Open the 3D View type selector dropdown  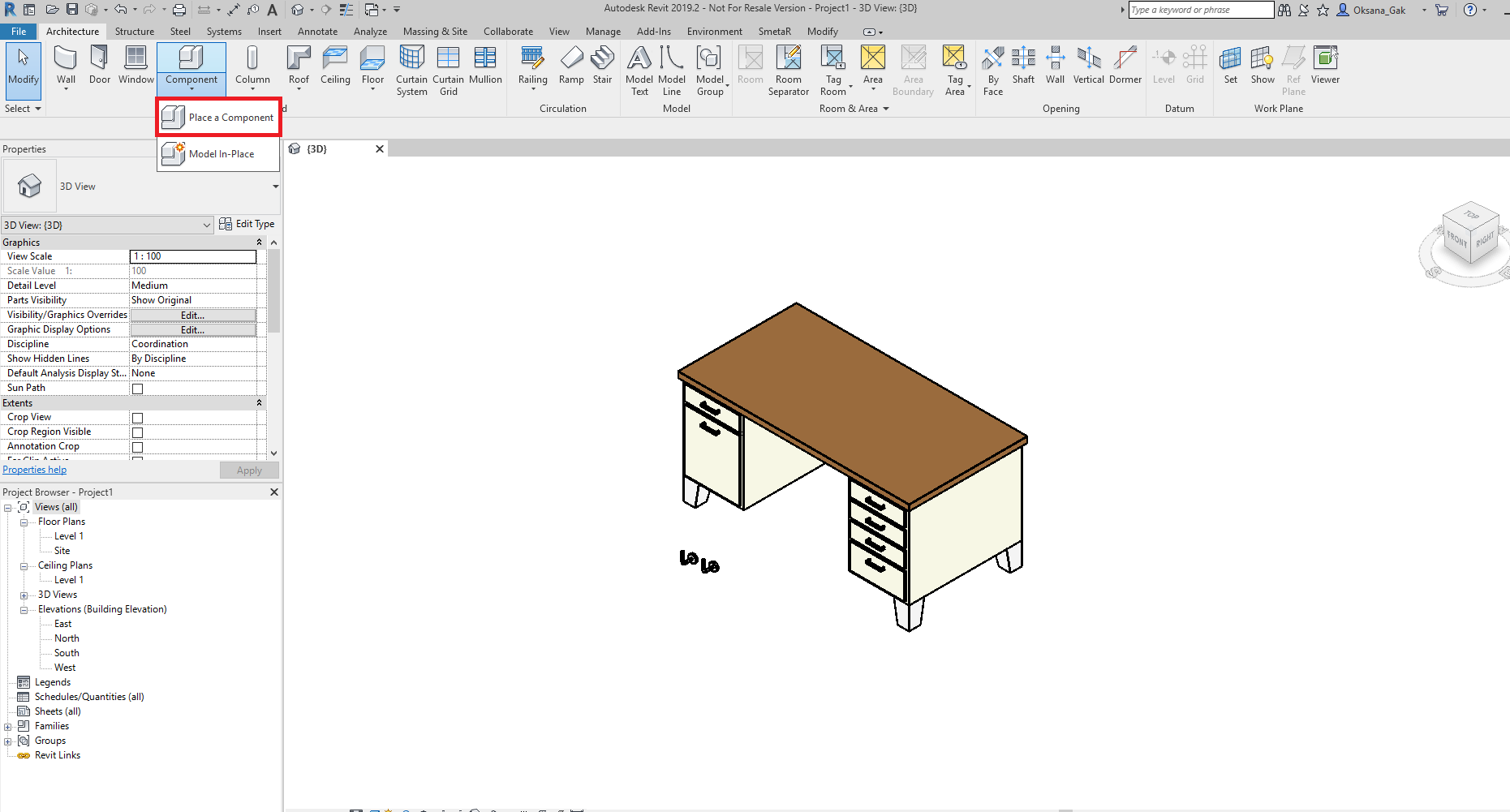tap(205, 225)
